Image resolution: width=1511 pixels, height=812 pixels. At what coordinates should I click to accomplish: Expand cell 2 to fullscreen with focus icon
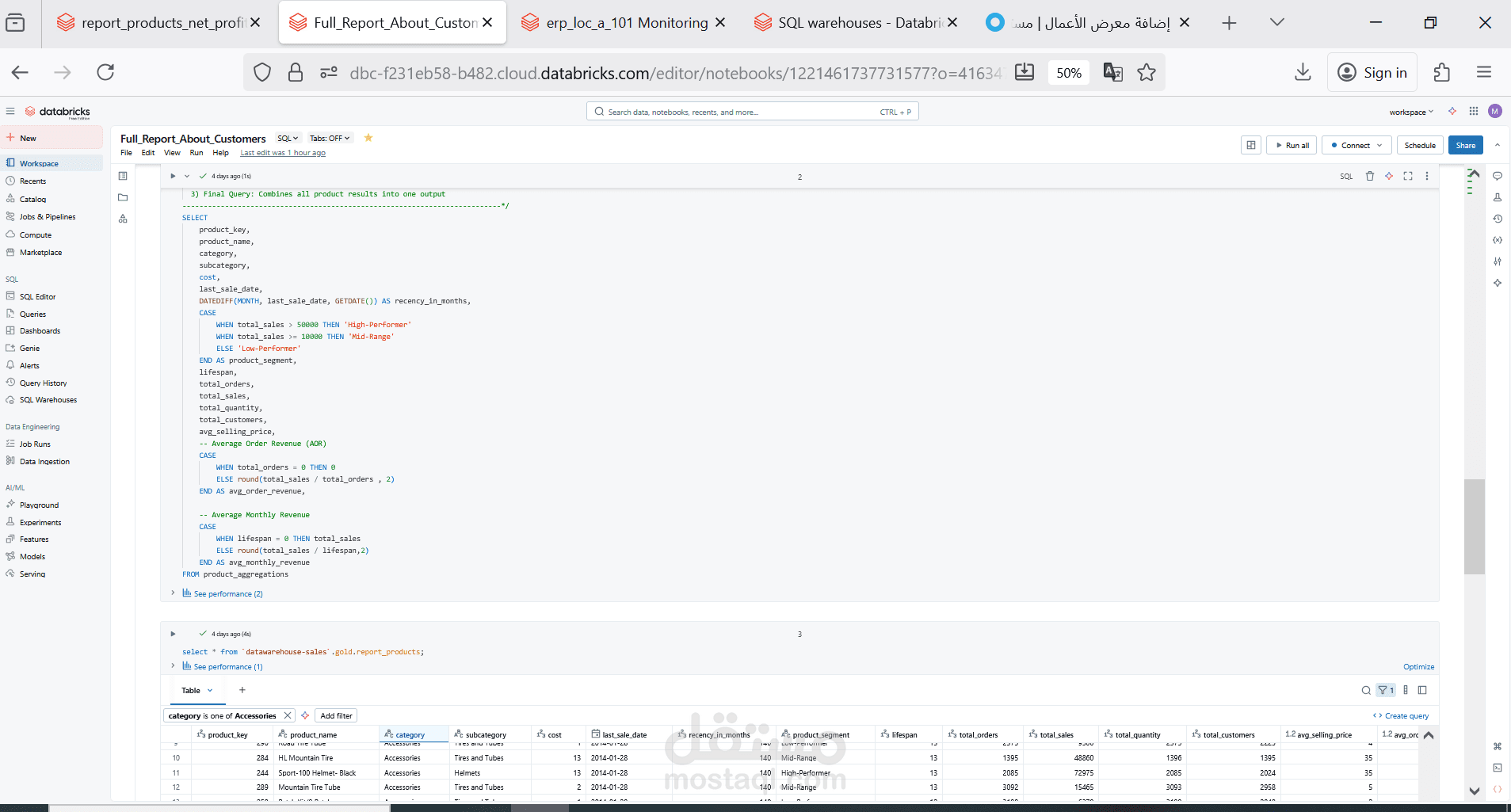(1408, 176)
